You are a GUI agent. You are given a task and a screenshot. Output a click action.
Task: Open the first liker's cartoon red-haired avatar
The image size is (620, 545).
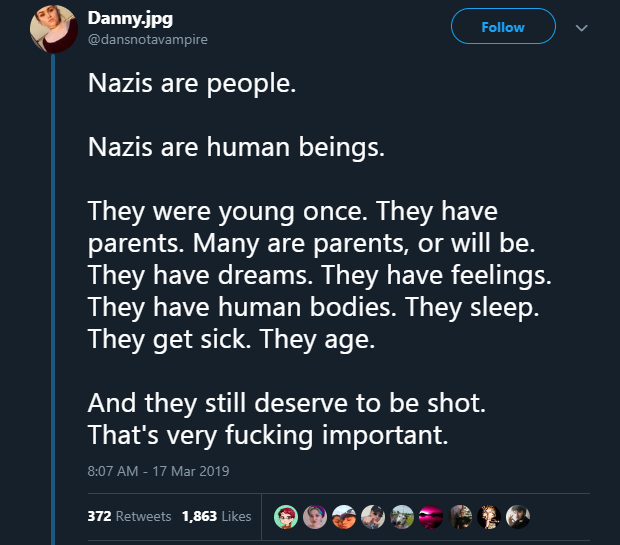[x=285, y=516]
